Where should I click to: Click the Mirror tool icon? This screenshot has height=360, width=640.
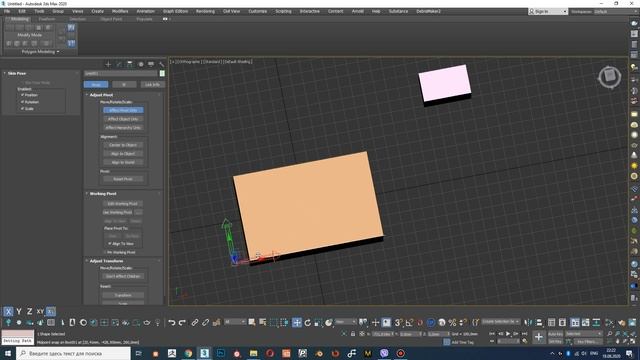(528, 322)
